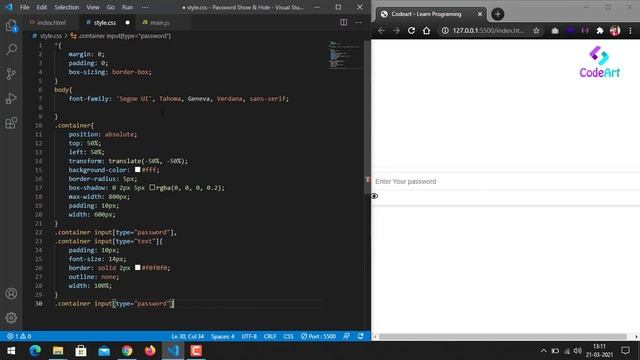This screenshot has width=640, height=360.
Task: Change indentation via Spaces: 4
Action: coord(223,336)
